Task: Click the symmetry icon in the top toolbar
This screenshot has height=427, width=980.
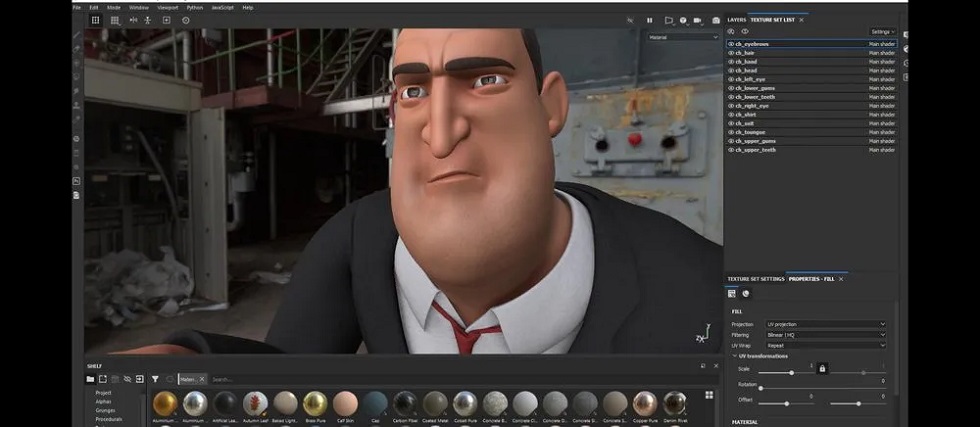Action: pyautogui.click(x=133, y=20)
